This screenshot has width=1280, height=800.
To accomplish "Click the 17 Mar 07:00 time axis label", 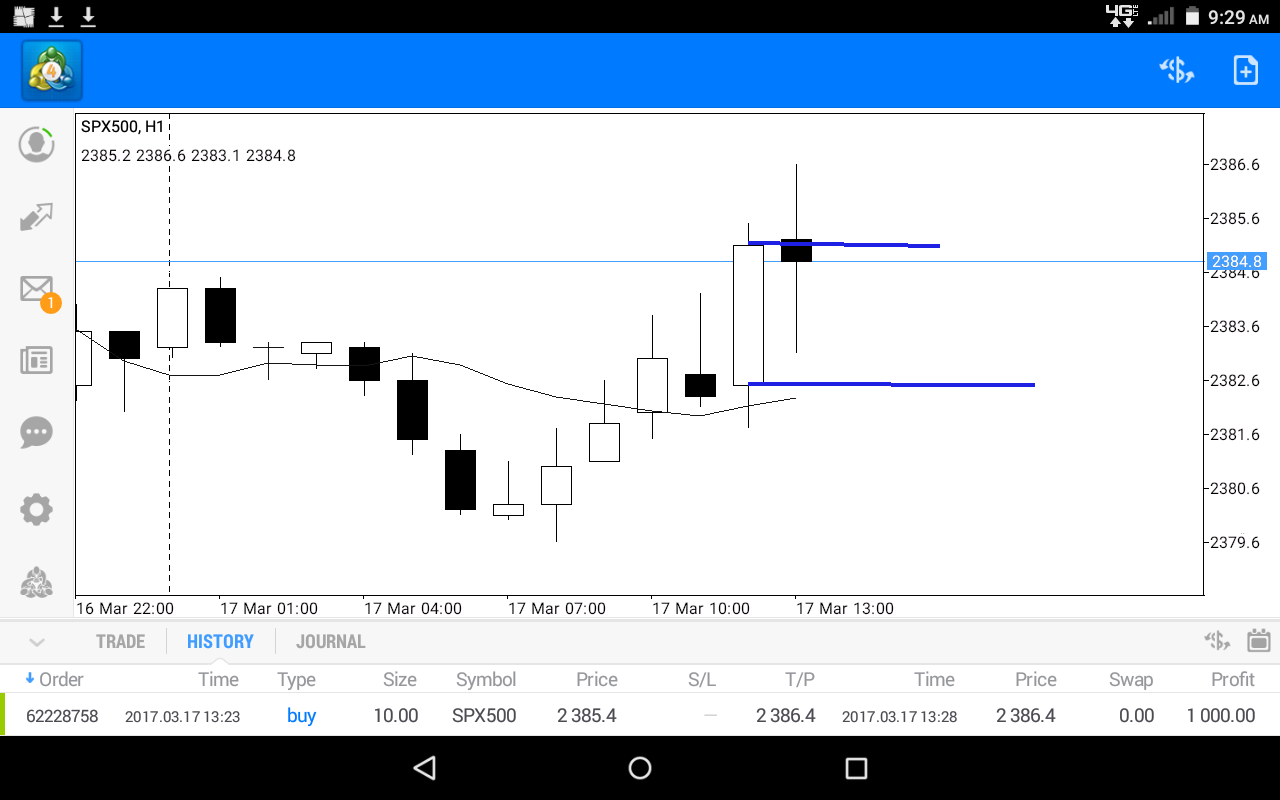I will pos(556,608).
